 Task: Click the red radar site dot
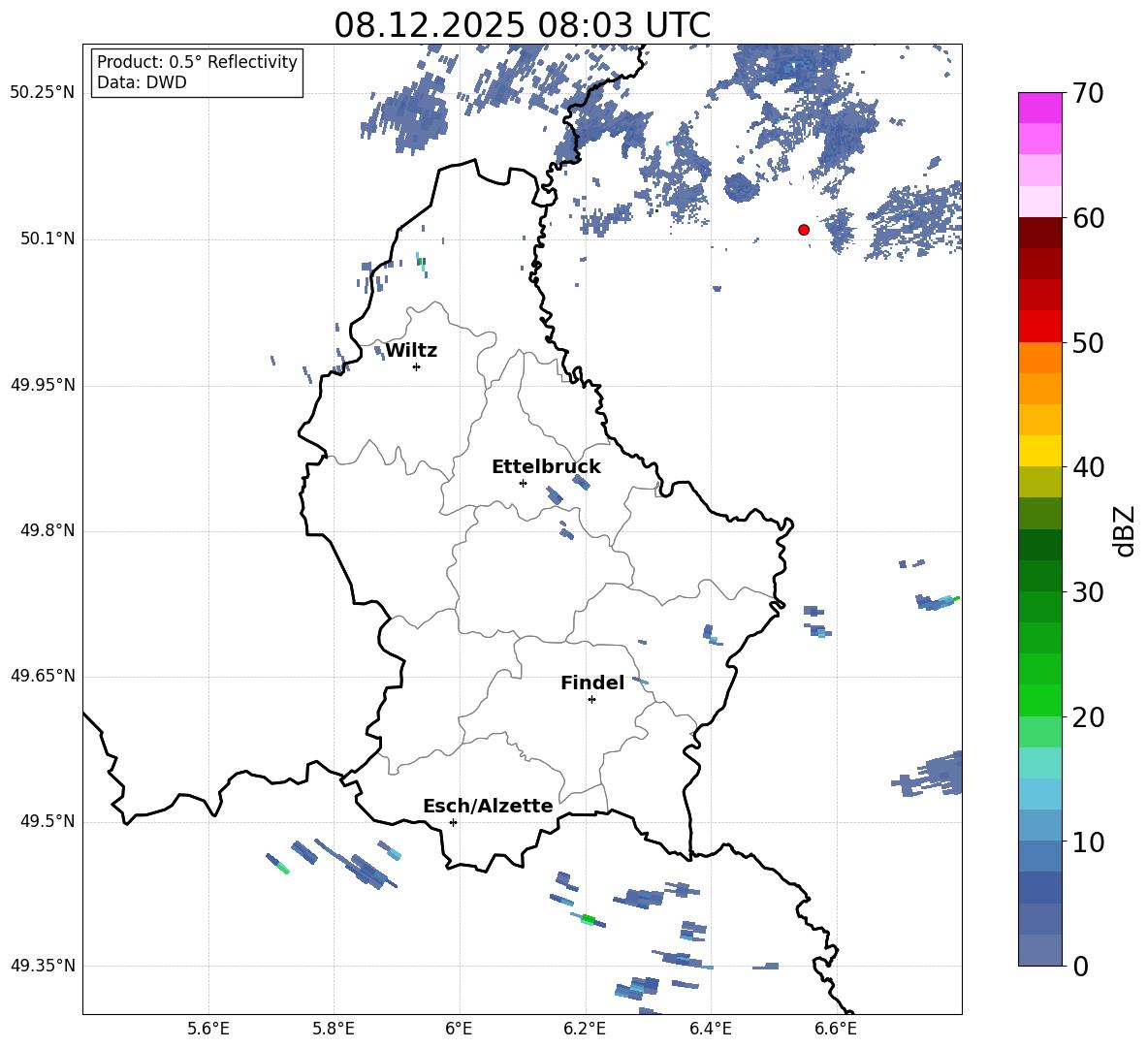point(804,230)
